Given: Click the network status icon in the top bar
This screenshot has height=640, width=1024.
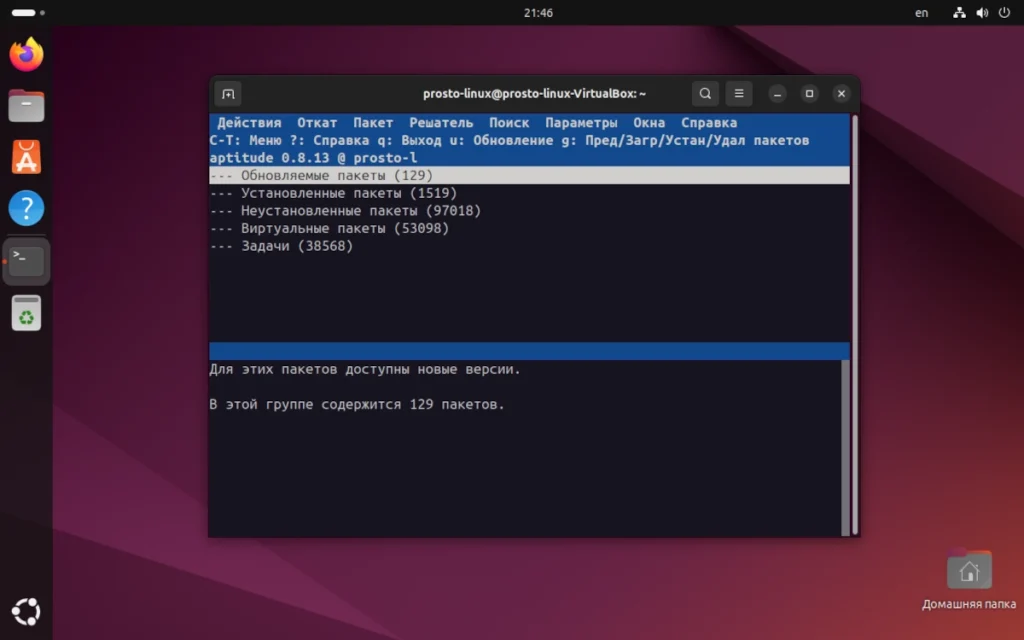Looking at the screenshot, I should [959, 12].
